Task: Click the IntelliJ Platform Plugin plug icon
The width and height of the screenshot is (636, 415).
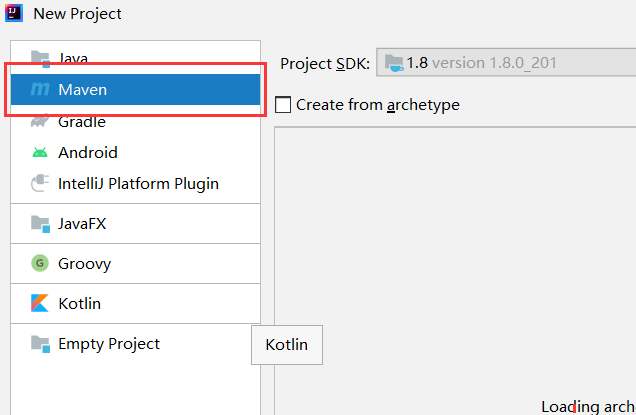Action: point(40,183)
